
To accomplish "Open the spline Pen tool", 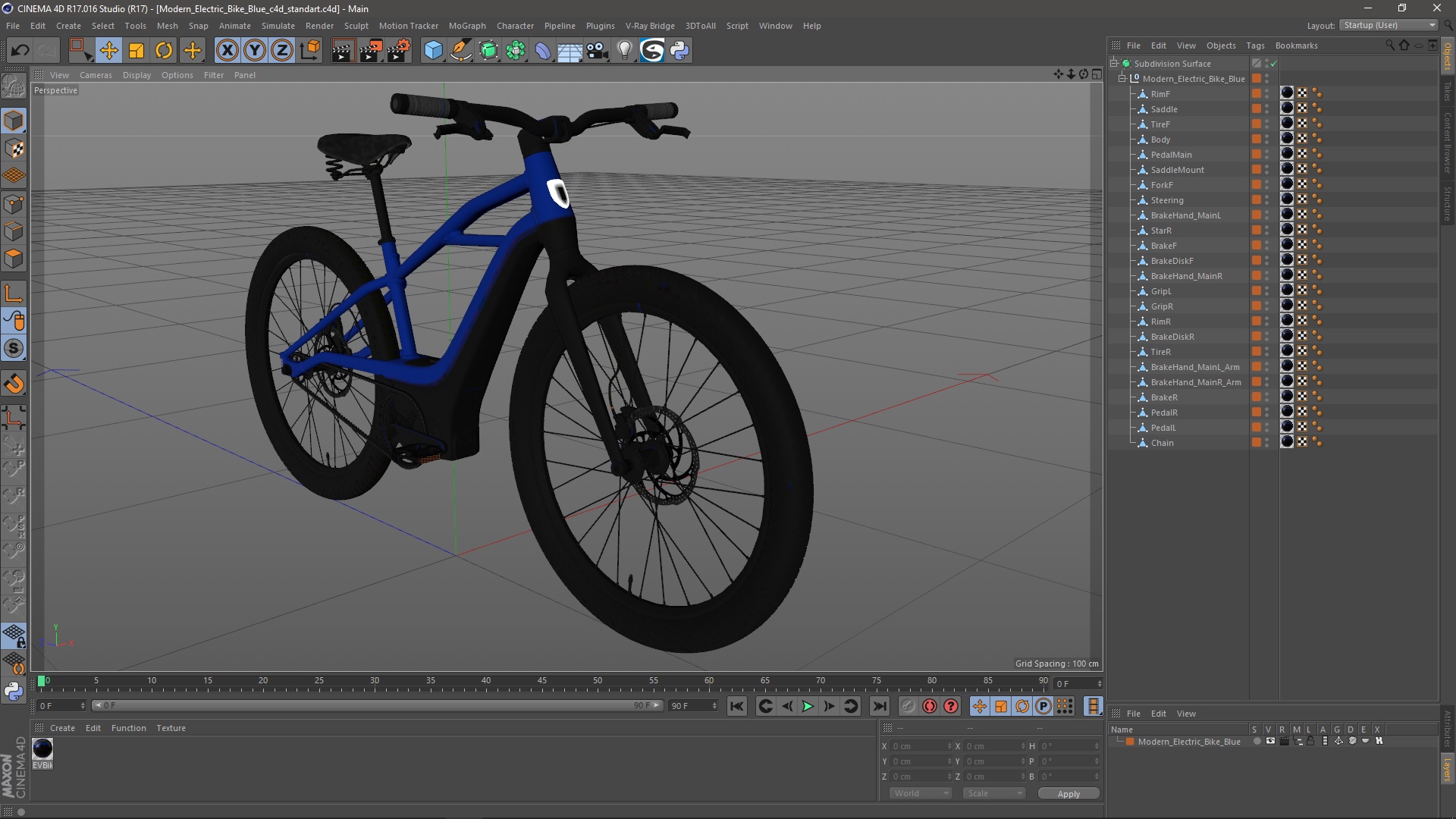I will pos(460,51).
